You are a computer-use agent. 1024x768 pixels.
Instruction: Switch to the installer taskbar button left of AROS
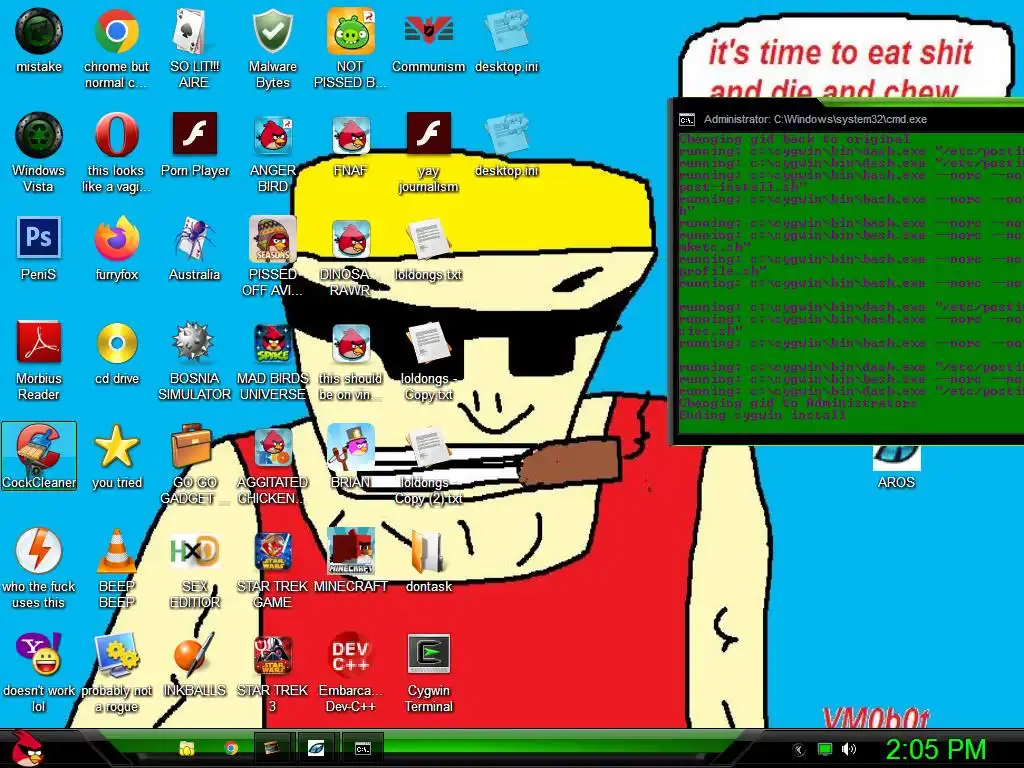point(271,748)
